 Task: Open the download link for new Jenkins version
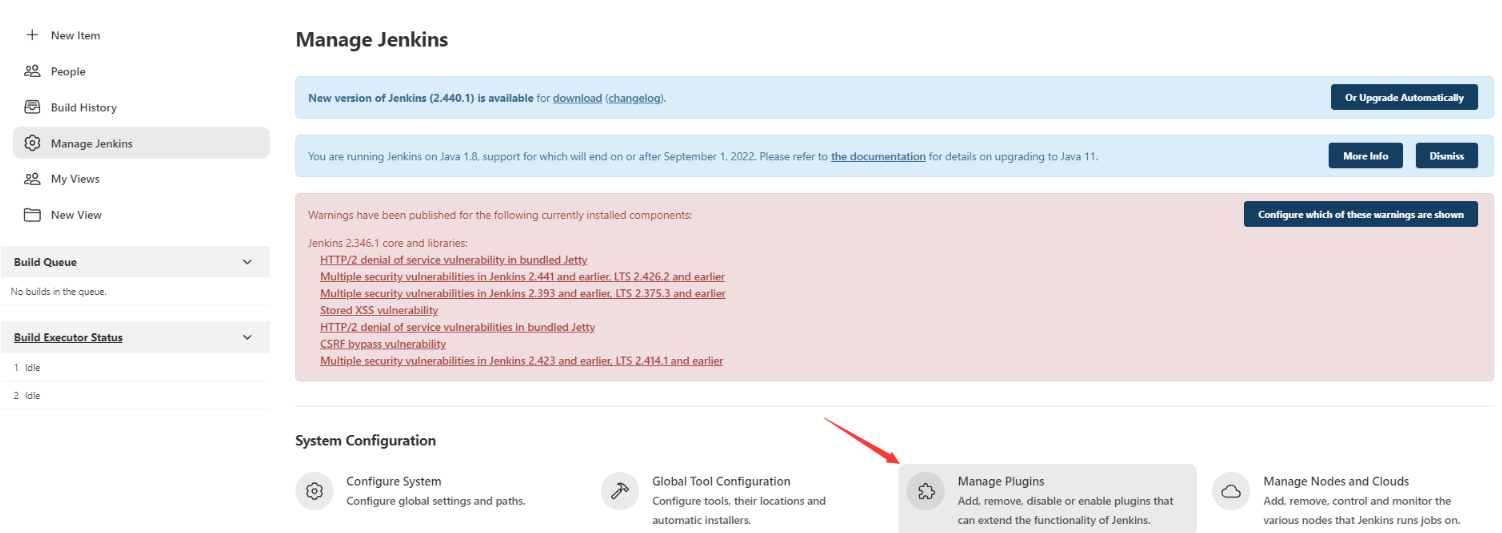point(577,98)
